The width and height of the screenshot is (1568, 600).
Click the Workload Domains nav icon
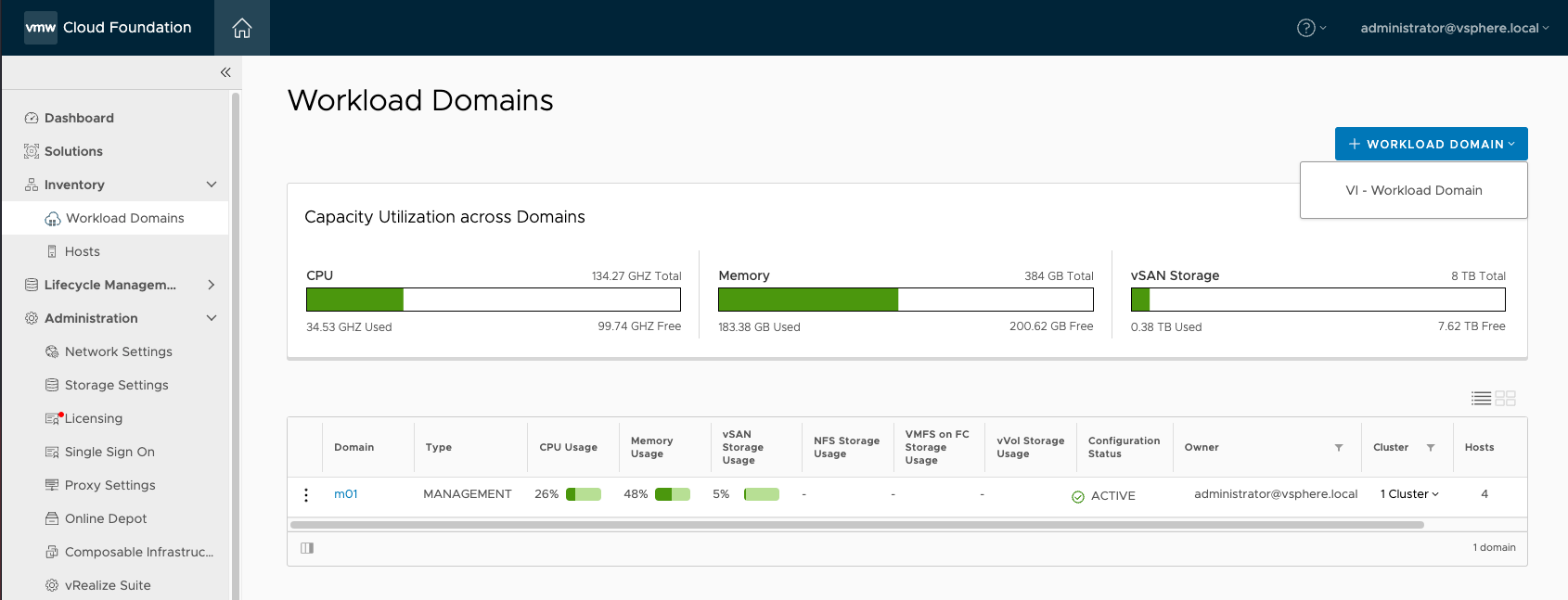53,218
